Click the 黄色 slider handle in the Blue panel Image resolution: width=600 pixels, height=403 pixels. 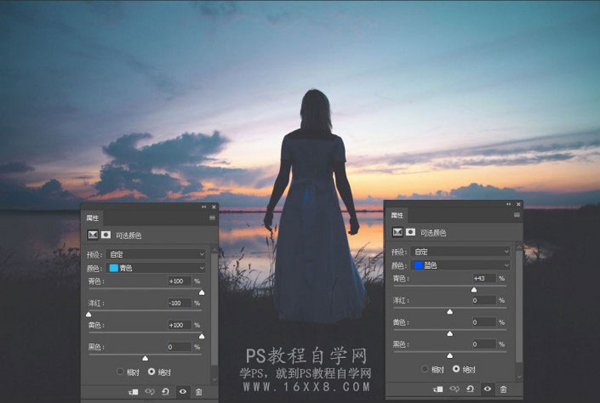tap(450, 334)
